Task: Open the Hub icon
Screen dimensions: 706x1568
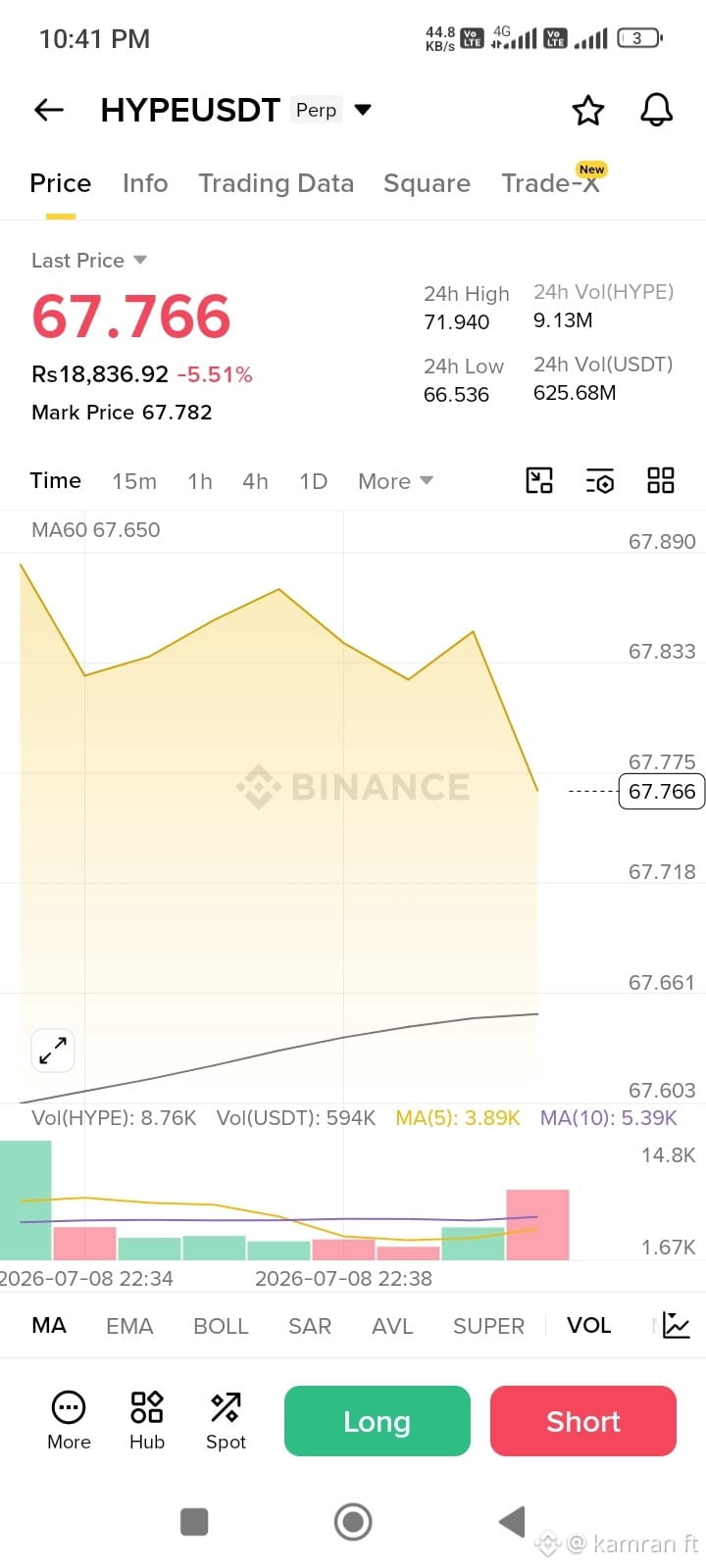Action: [x=147, y=1420]
